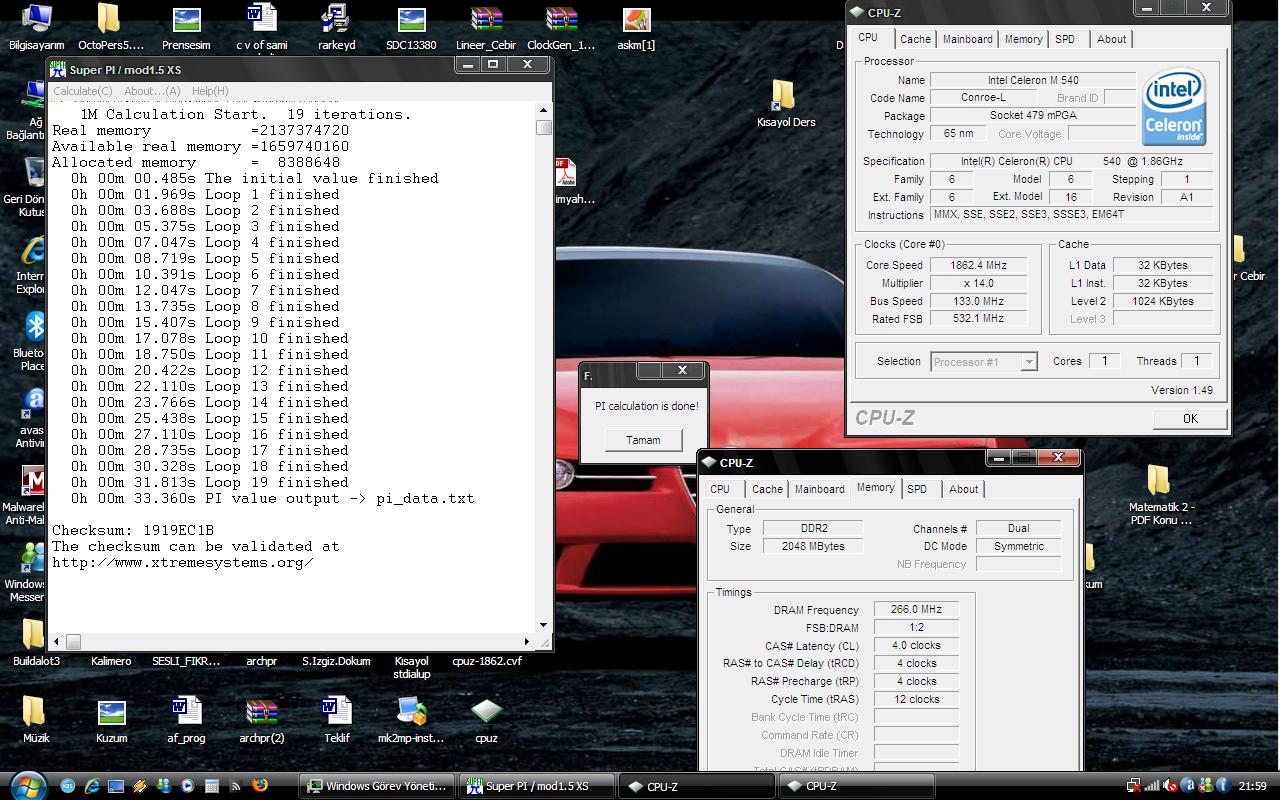Open the Müzik folder icon
The image size is (1280, 800).
[x=36, y=720]
